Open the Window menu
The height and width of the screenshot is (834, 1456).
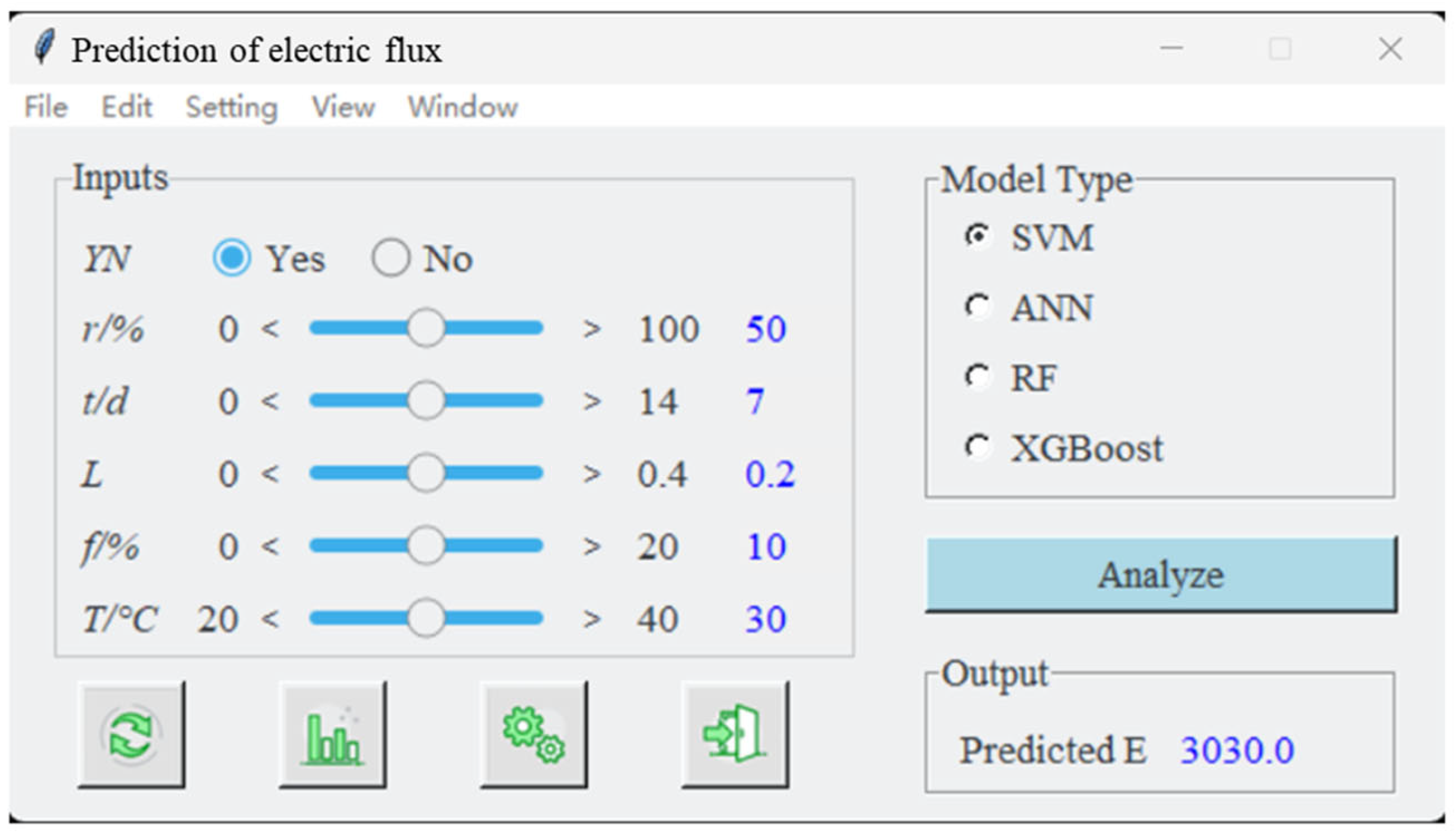[463, 107]
